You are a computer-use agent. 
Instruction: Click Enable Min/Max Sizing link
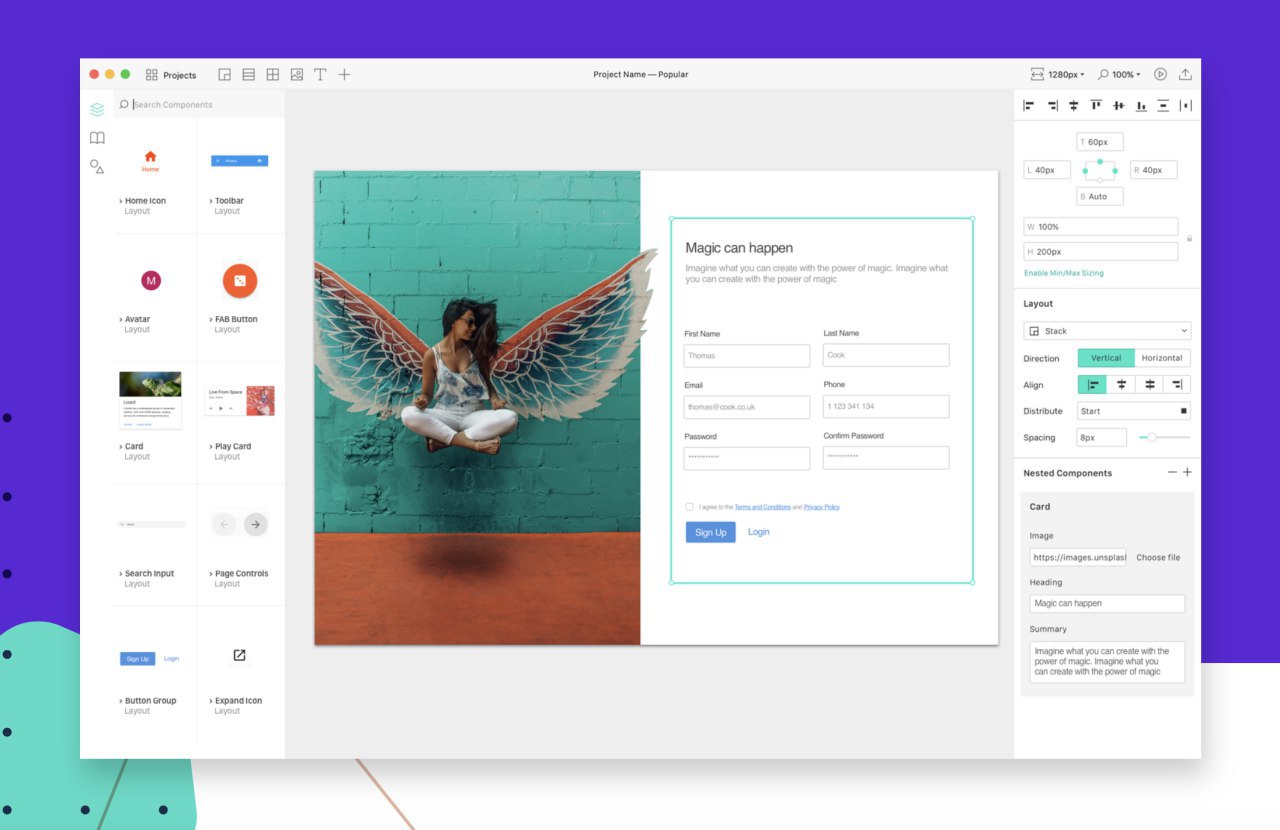click(x=1064, y=273)
